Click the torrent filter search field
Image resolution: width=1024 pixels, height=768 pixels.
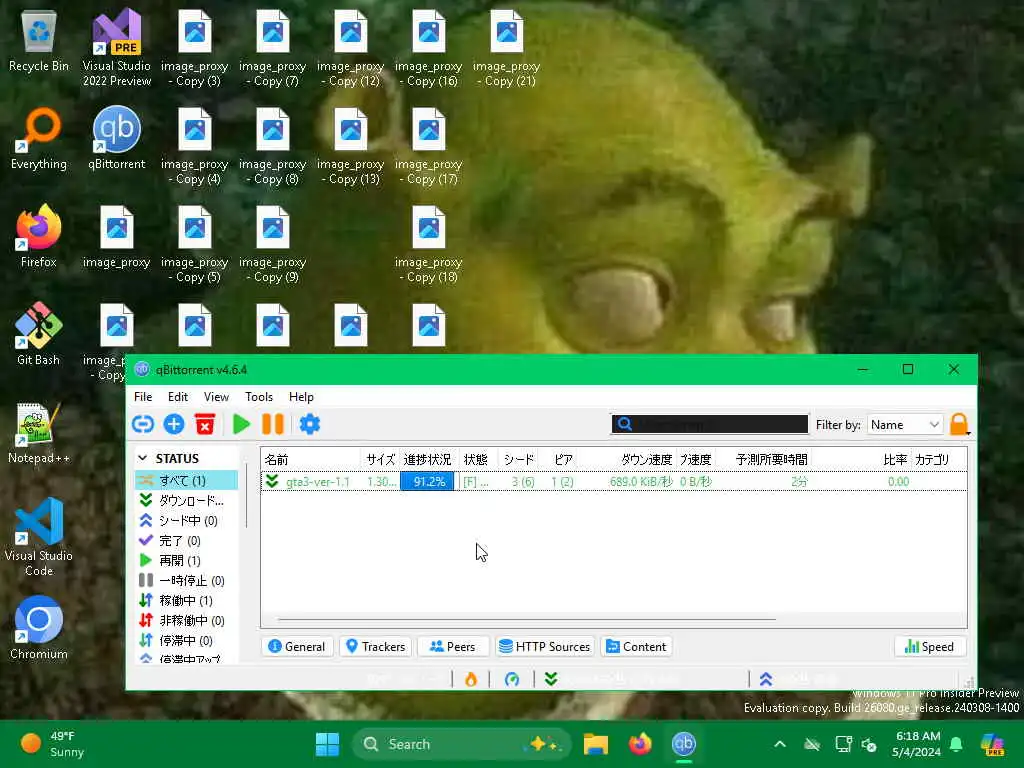[x=710, y=424]
